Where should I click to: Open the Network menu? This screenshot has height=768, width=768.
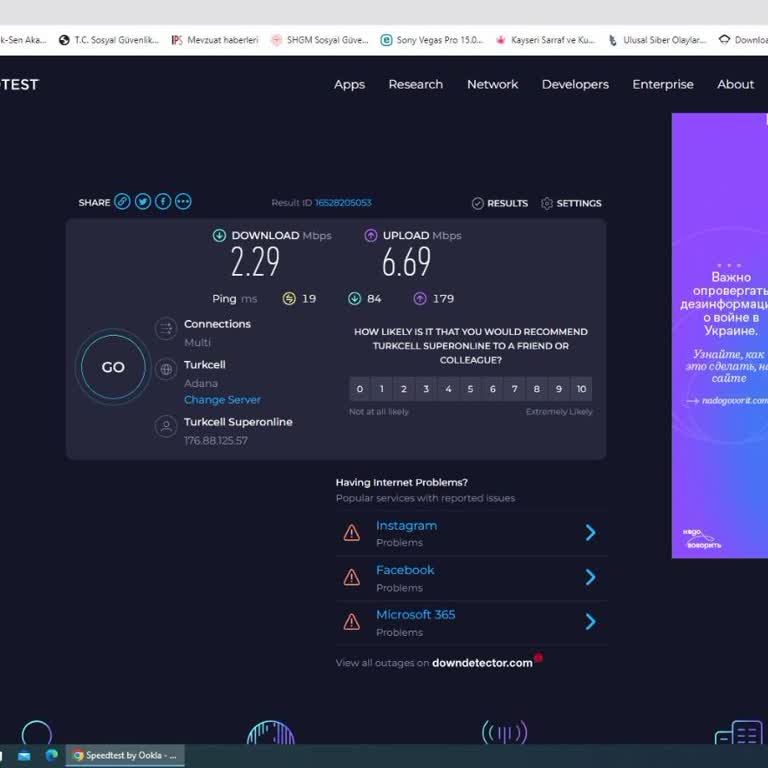coord(492,84)
